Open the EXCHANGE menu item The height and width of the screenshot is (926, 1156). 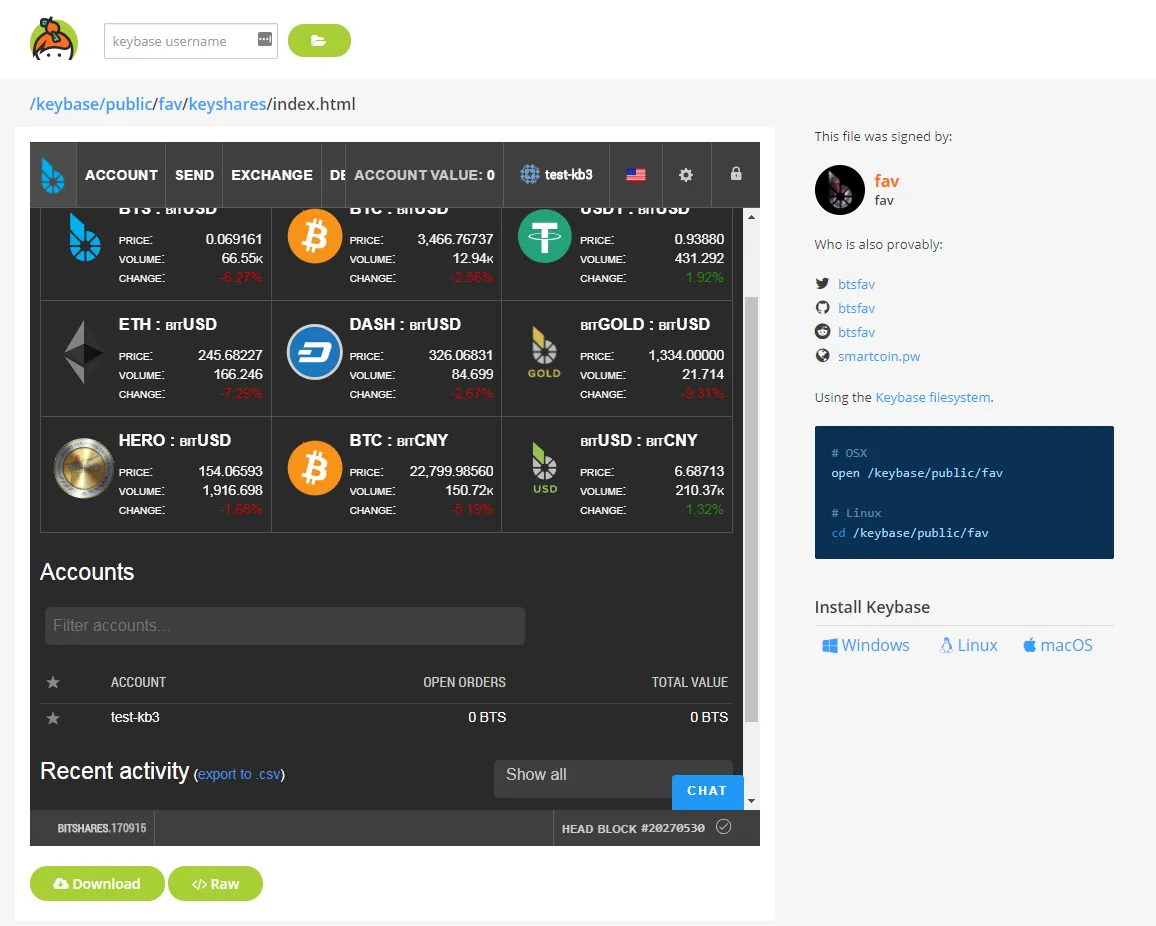coord(271,175)
